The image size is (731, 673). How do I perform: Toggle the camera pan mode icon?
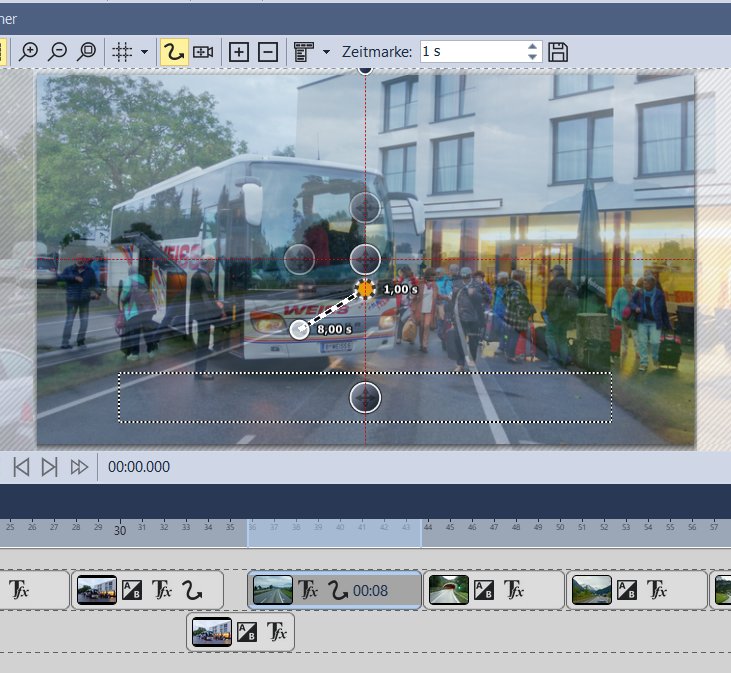[x=203, y=51]
